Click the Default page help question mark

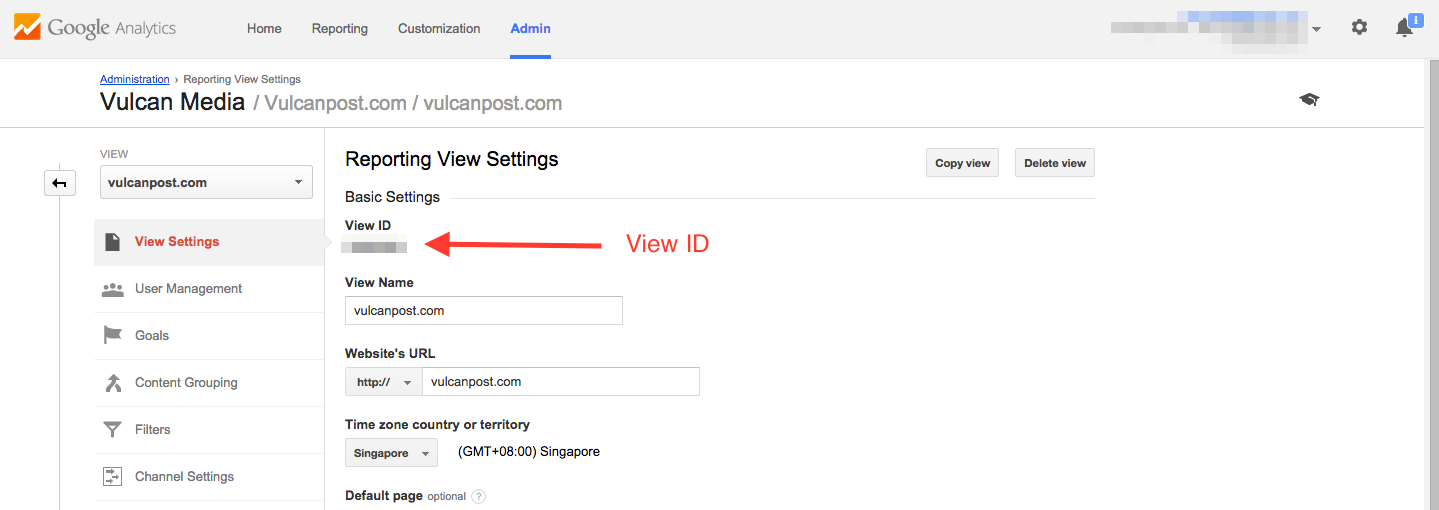click(x=479, y=496)
